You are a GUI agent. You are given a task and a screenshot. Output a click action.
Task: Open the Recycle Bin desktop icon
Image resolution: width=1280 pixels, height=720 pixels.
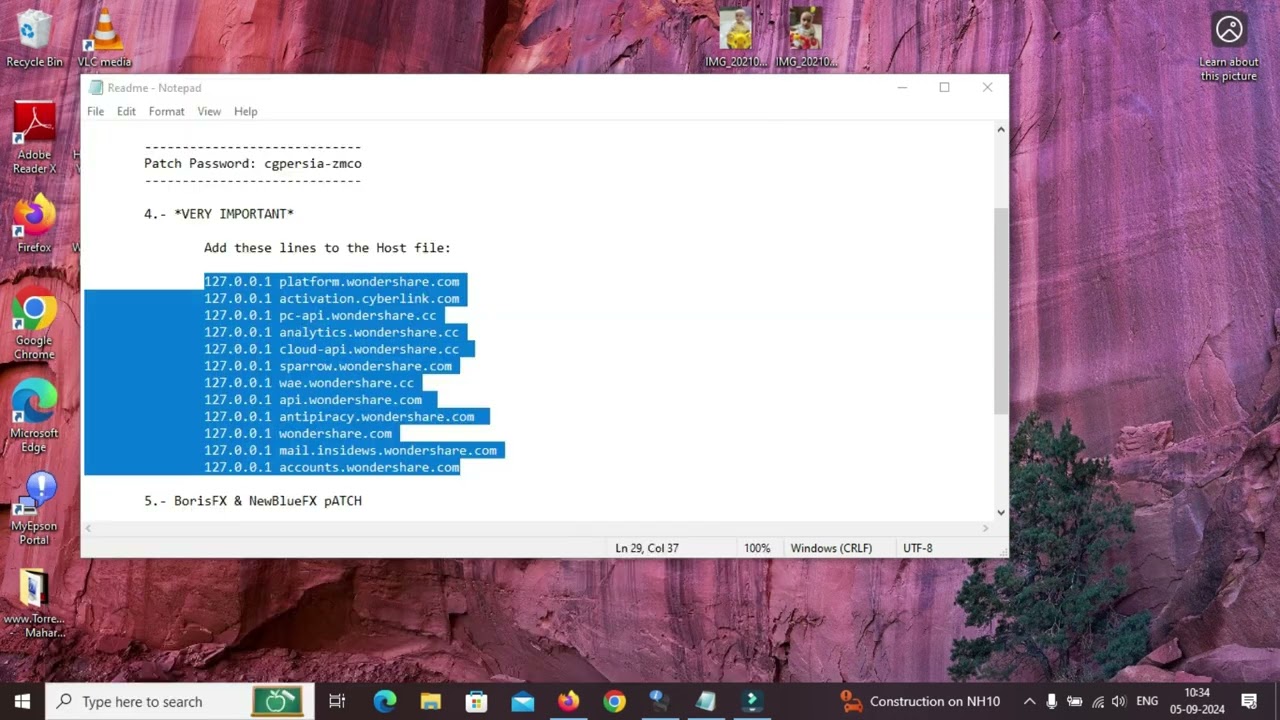pos(34,40)
